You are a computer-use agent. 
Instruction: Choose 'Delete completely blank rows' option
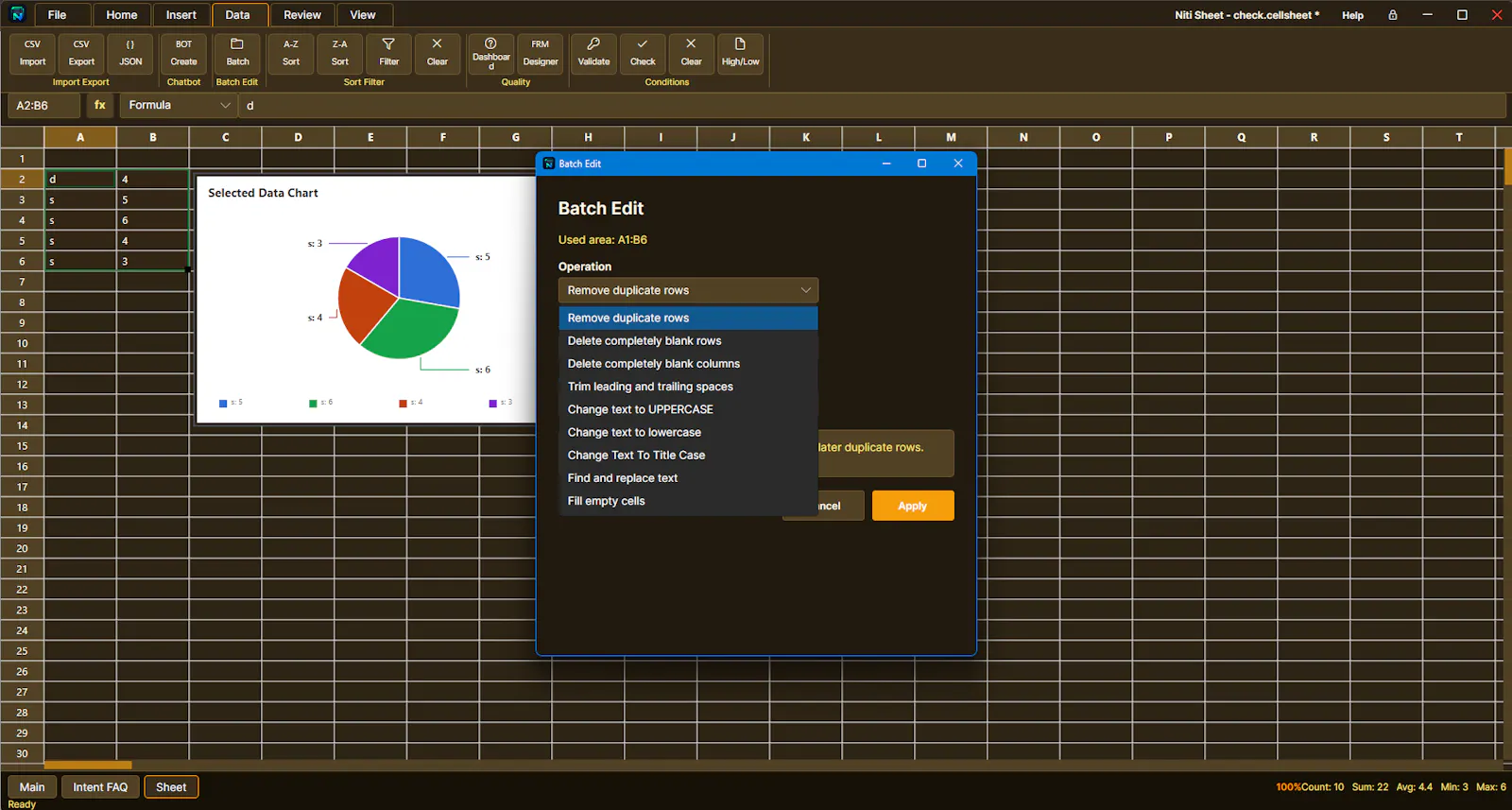point(688,341)
